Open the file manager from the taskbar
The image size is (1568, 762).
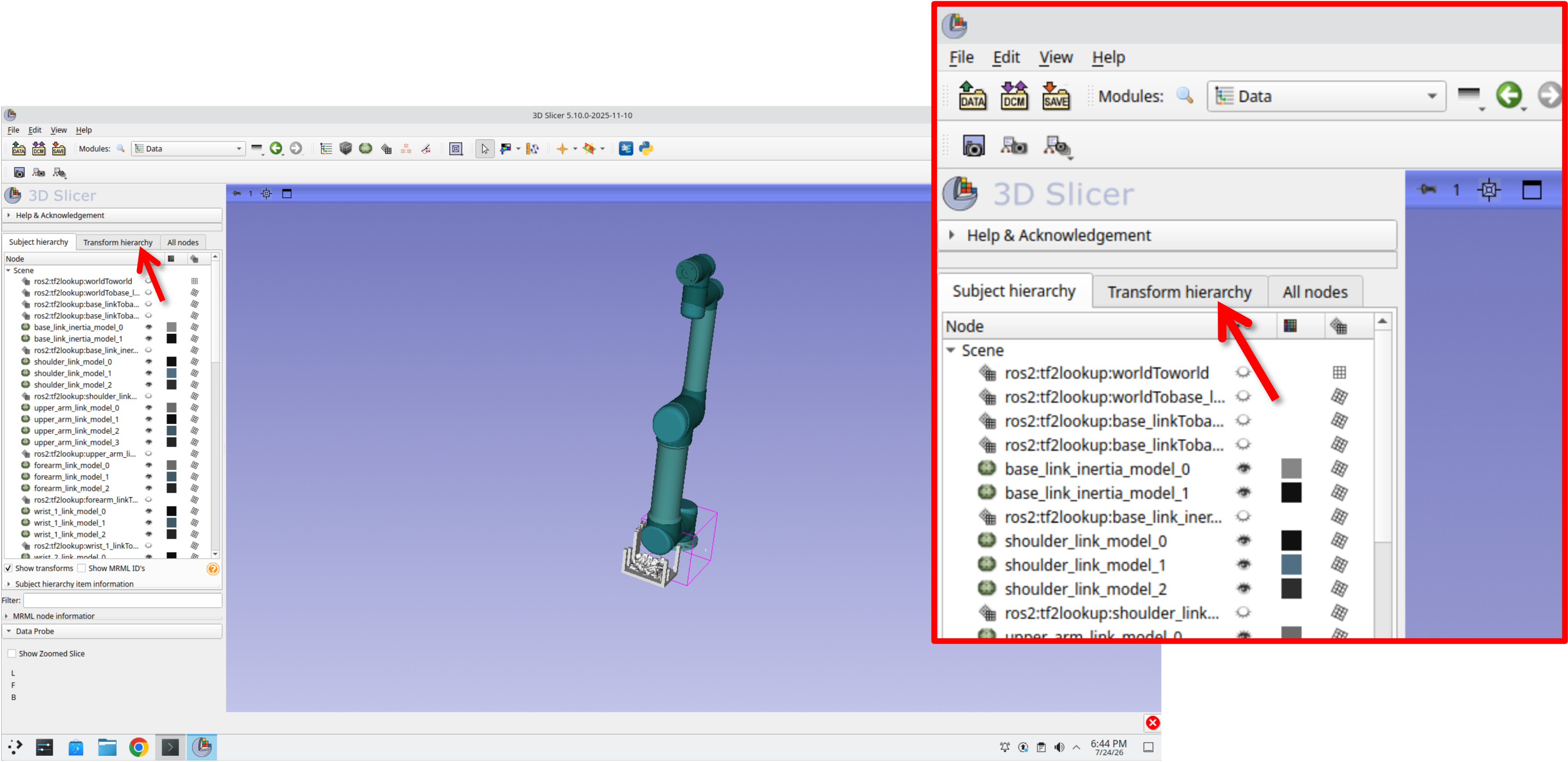[107, 747]
